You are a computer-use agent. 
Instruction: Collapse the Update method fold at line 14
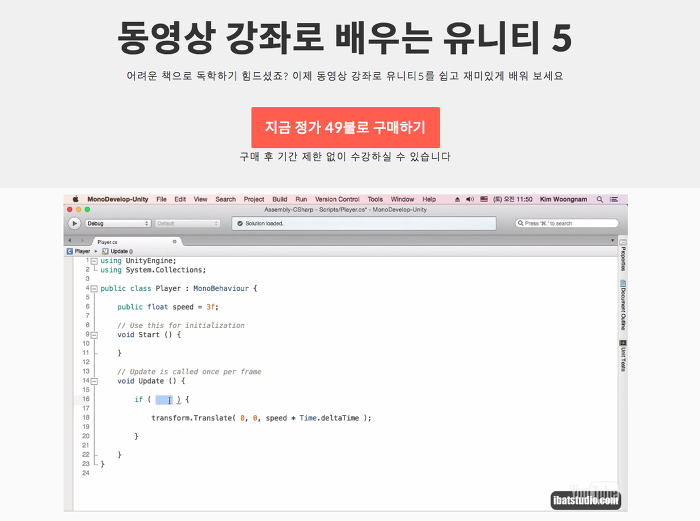pyautogui.click(x=94, y=381)
